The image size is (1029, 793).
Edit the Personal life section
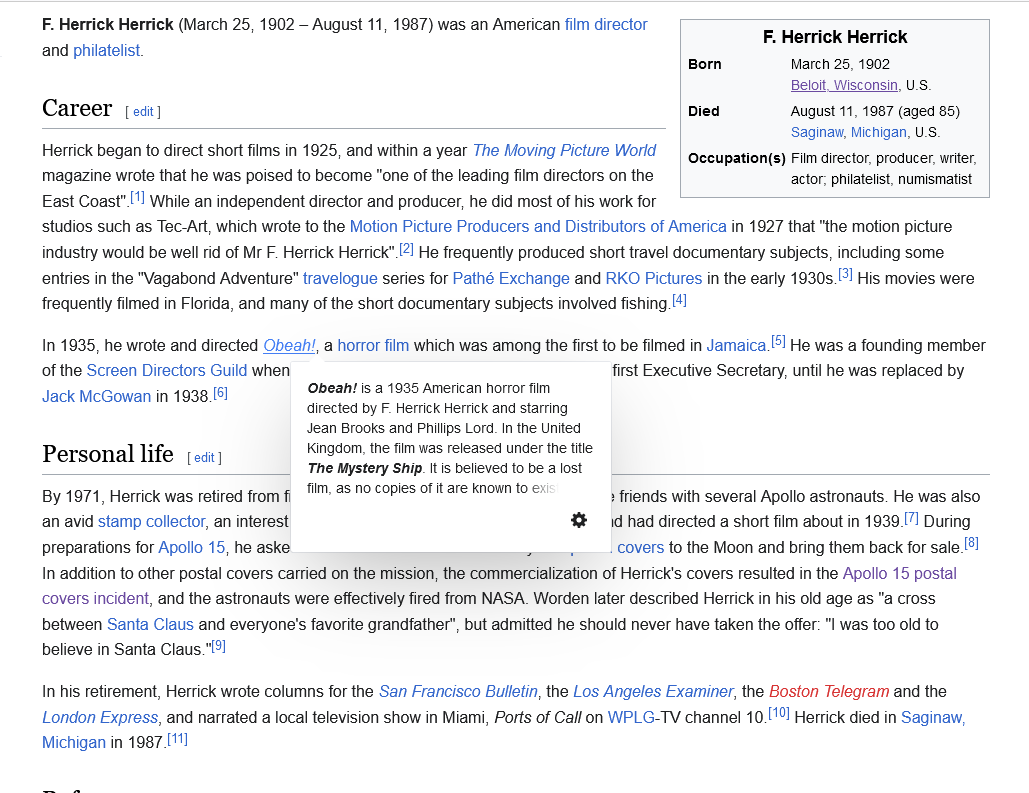click(204, 458)
